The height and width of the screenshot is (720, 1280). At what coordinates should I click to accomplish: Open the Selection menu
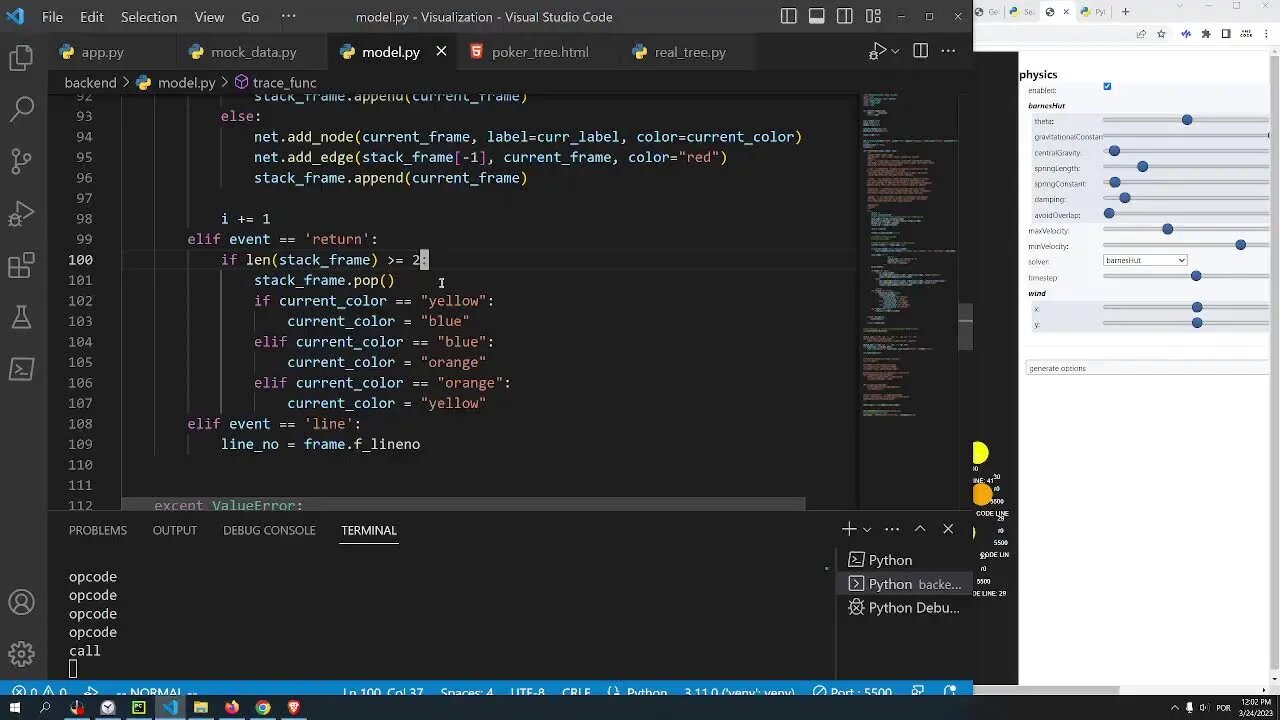(x=149, y=17)
